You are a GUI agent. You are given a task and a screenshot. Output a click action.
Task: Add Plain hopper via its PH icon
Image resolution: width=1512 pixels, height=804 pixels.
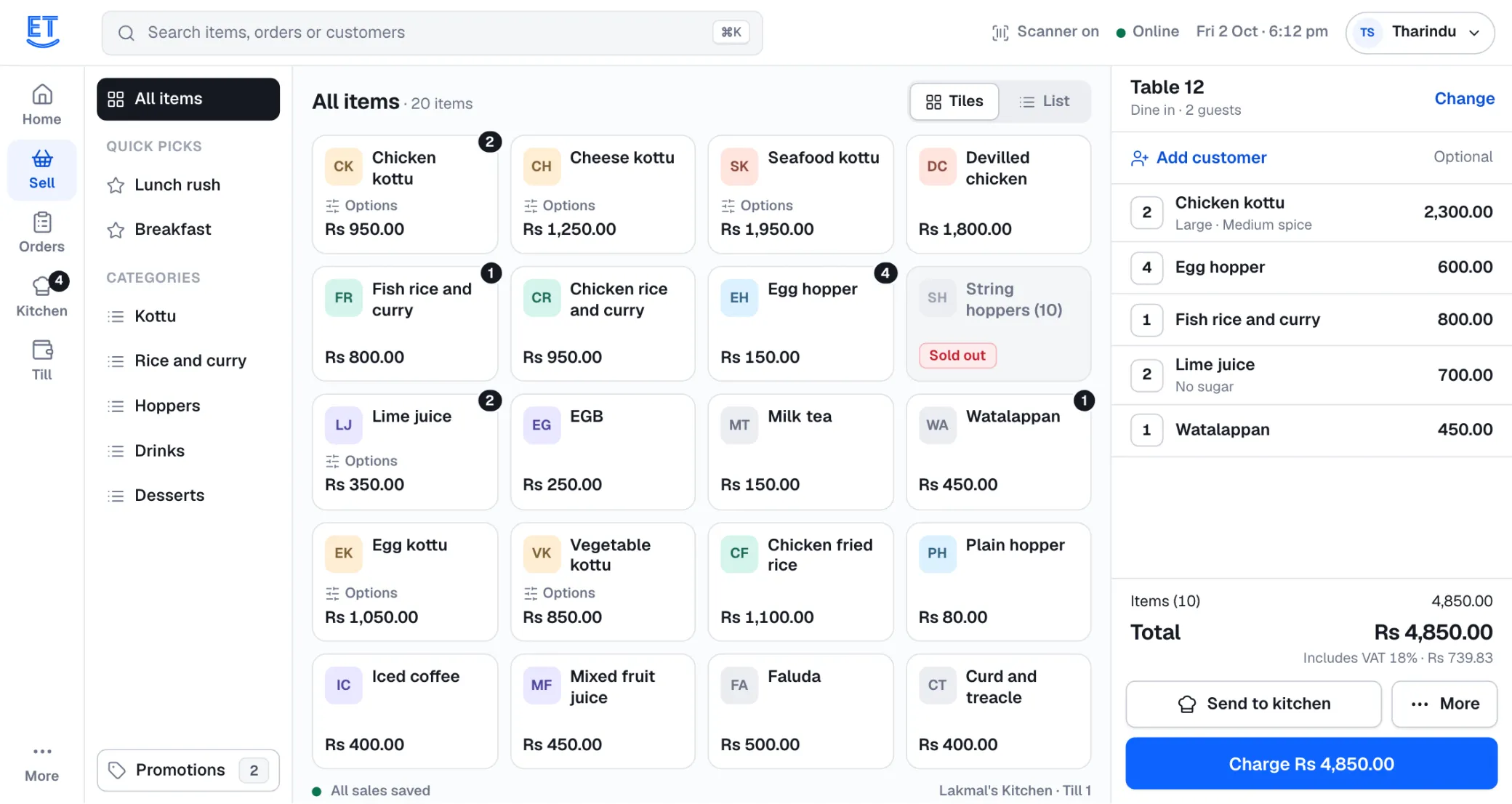point(937,553)
